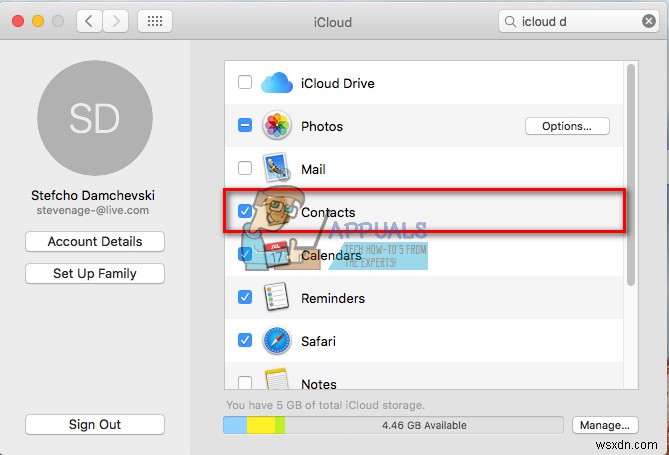The image size is (669, 455).
Task: Sign Out of iCloud
Action: (95, 425)
